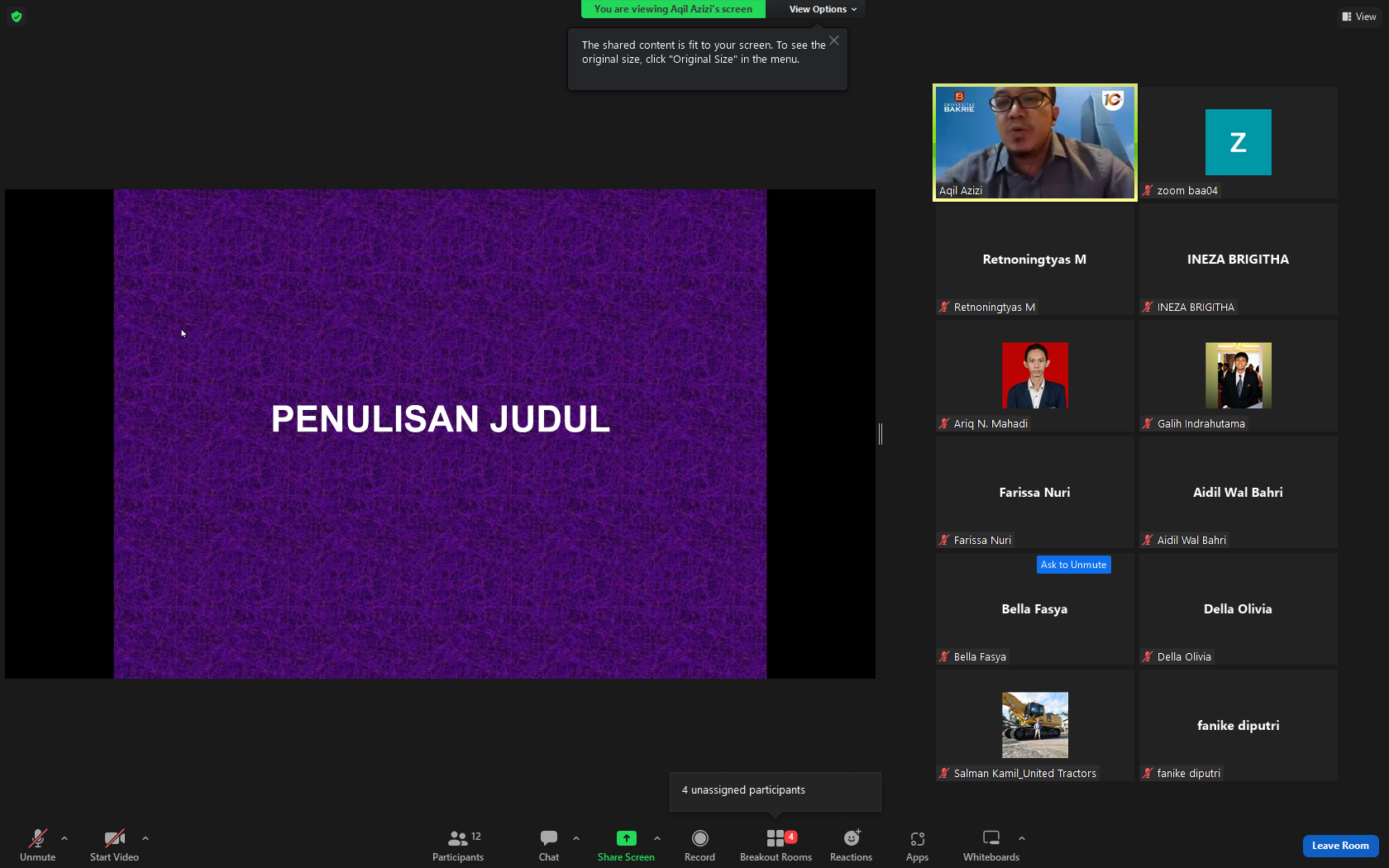Click the Unmute microphone icon

38,838
